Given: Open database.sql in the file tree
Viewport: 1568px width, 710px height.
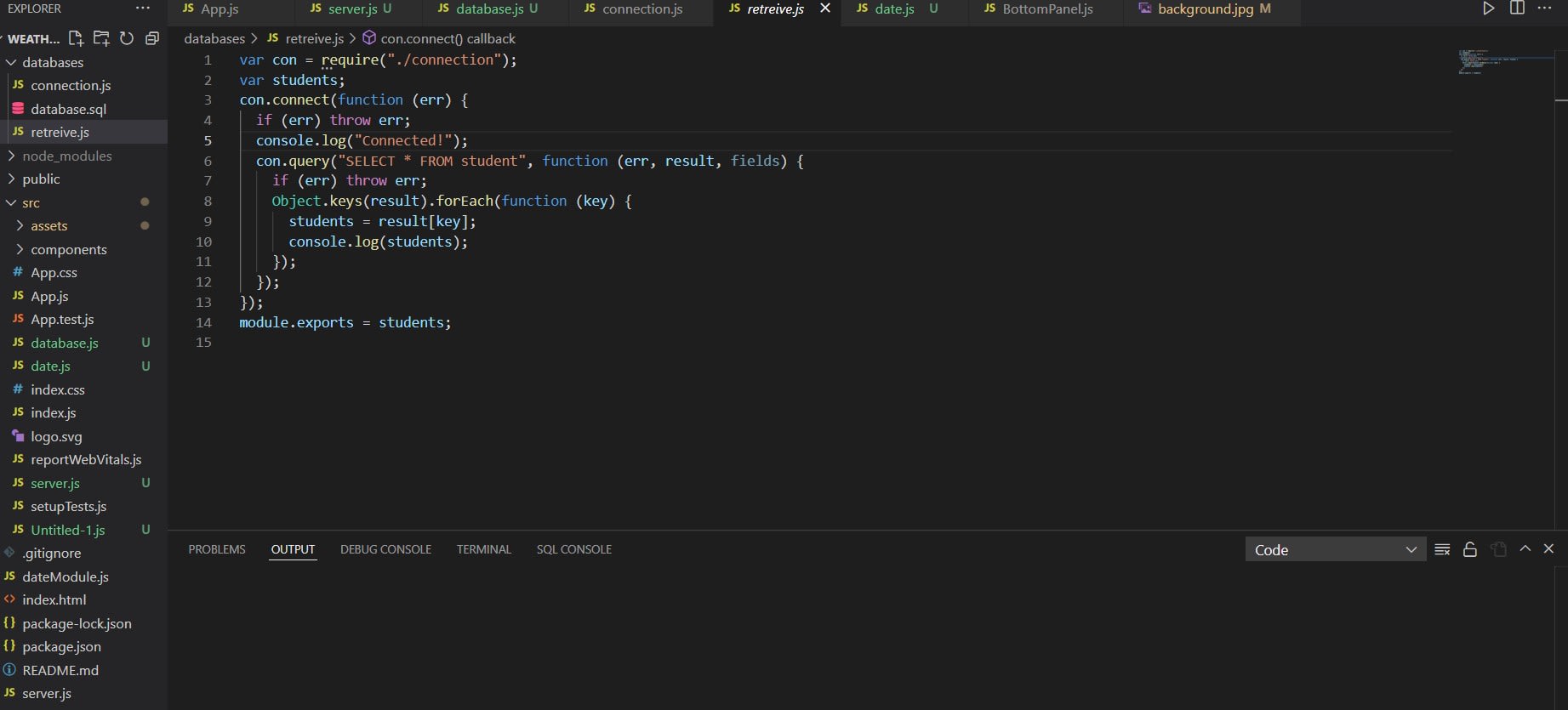Looking at the screenshot, I should pos(68,109).
